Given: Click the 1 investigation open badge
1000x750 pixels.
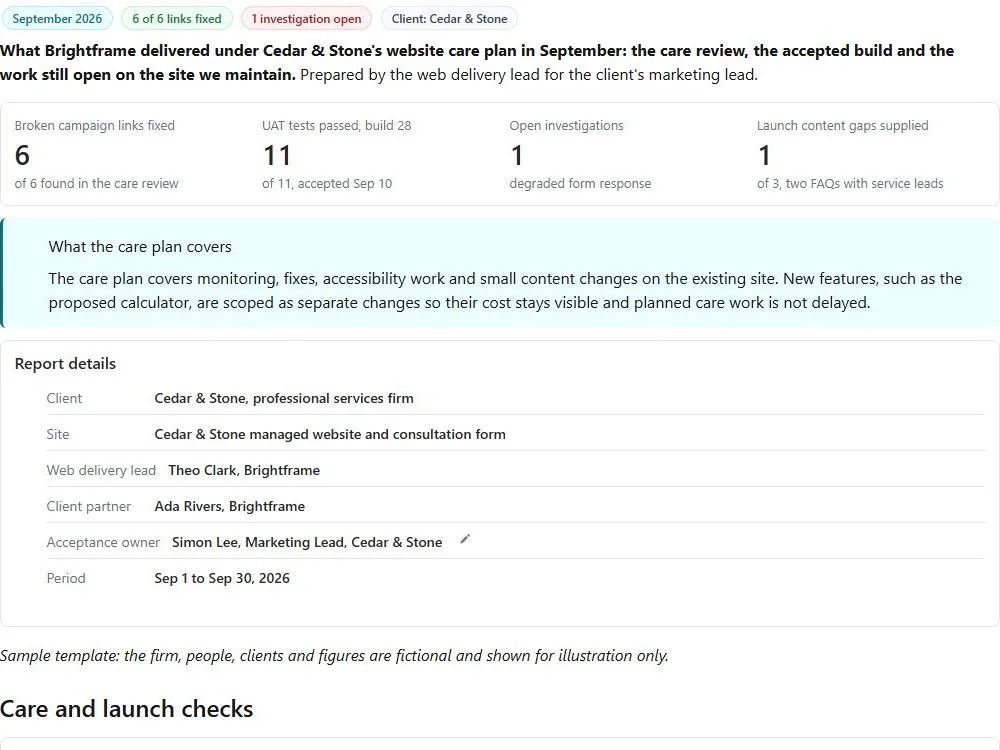Looking at the screenshot, I should click(x=306, y=18).
